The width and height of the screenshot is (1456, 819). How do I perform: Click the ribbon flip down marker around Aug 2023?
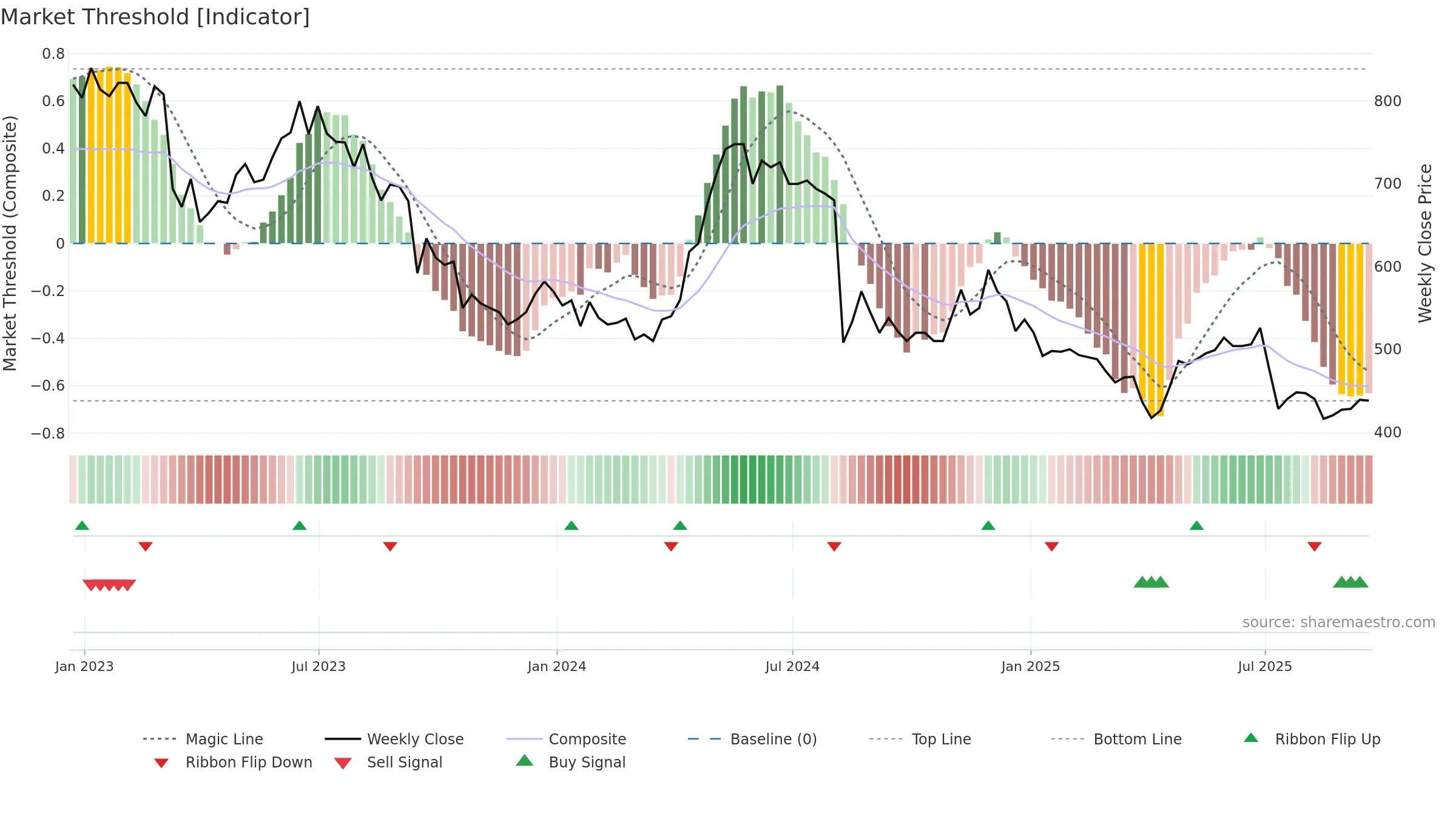coord(390,547)
